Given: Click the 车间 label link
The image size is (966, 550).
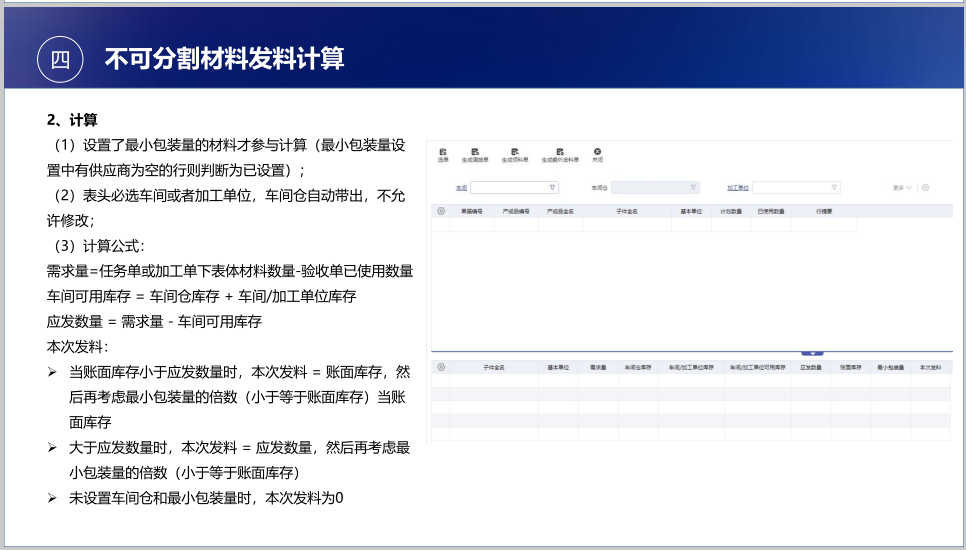Looking at the screenshot, I should [x=461, y=187].
